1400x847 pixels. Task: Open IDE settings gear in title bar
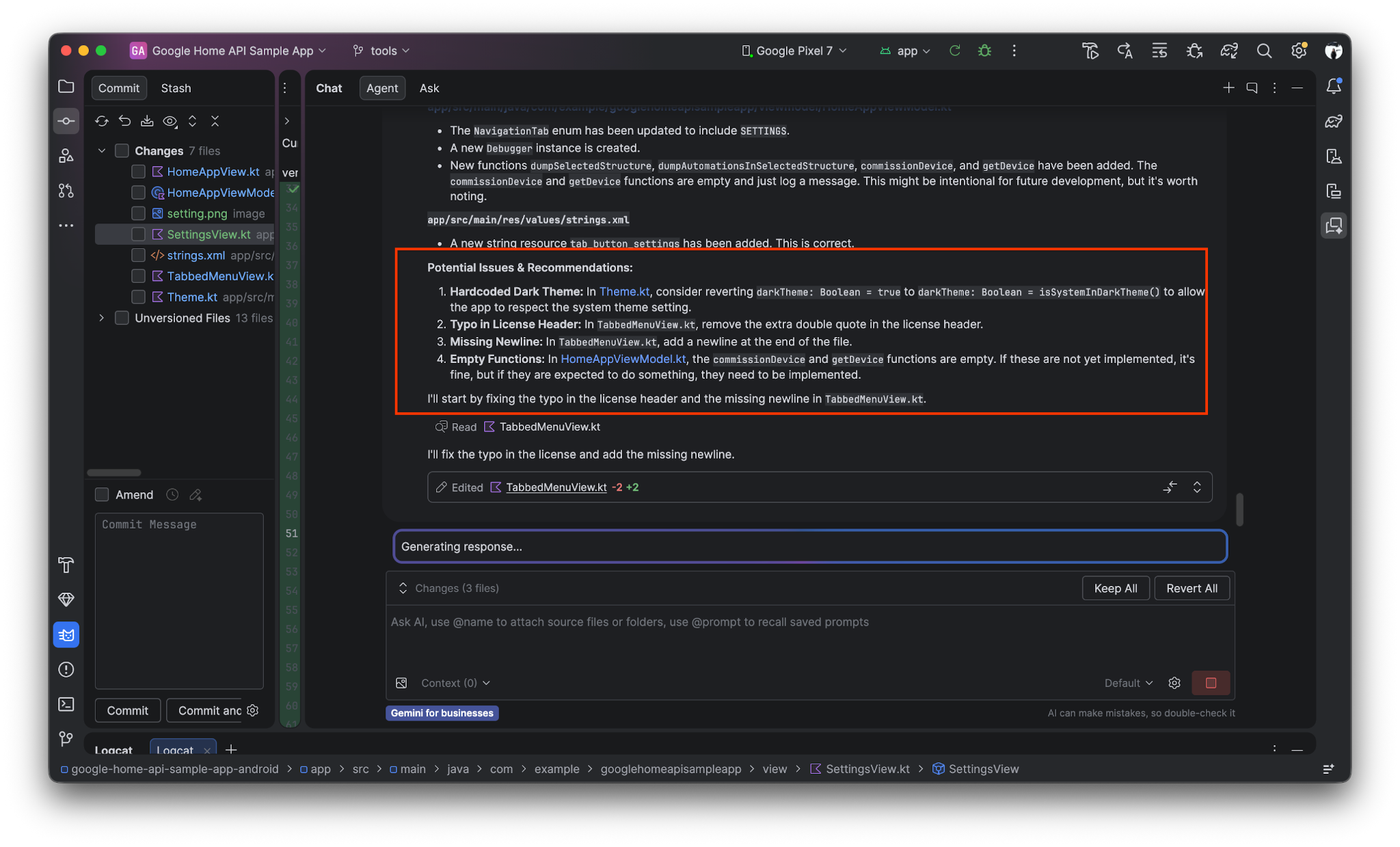coord(1299,51)
